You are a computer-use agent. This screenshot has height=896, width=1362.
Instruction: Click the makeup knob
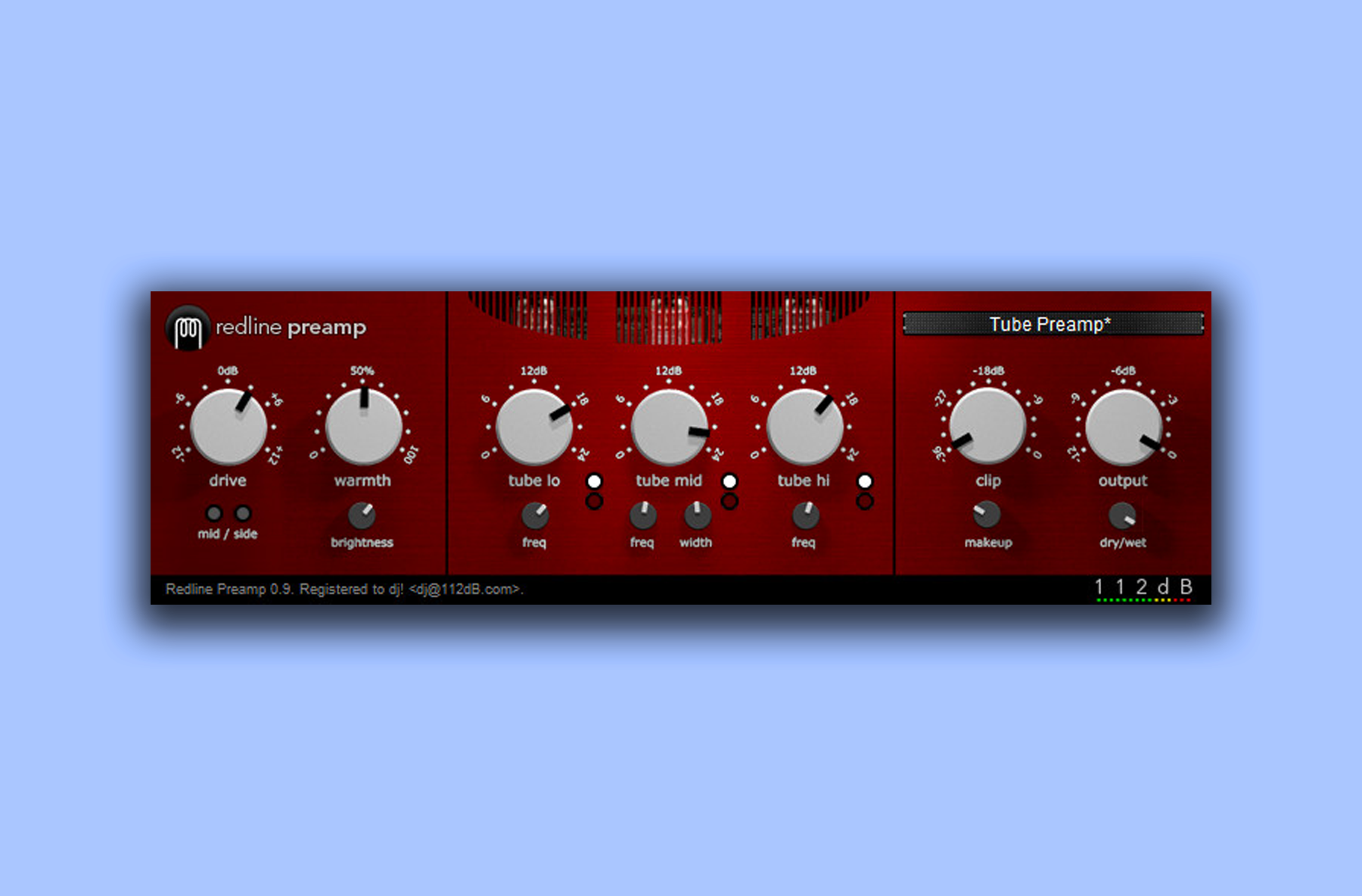pyautogui.click(x=987, y=515)
